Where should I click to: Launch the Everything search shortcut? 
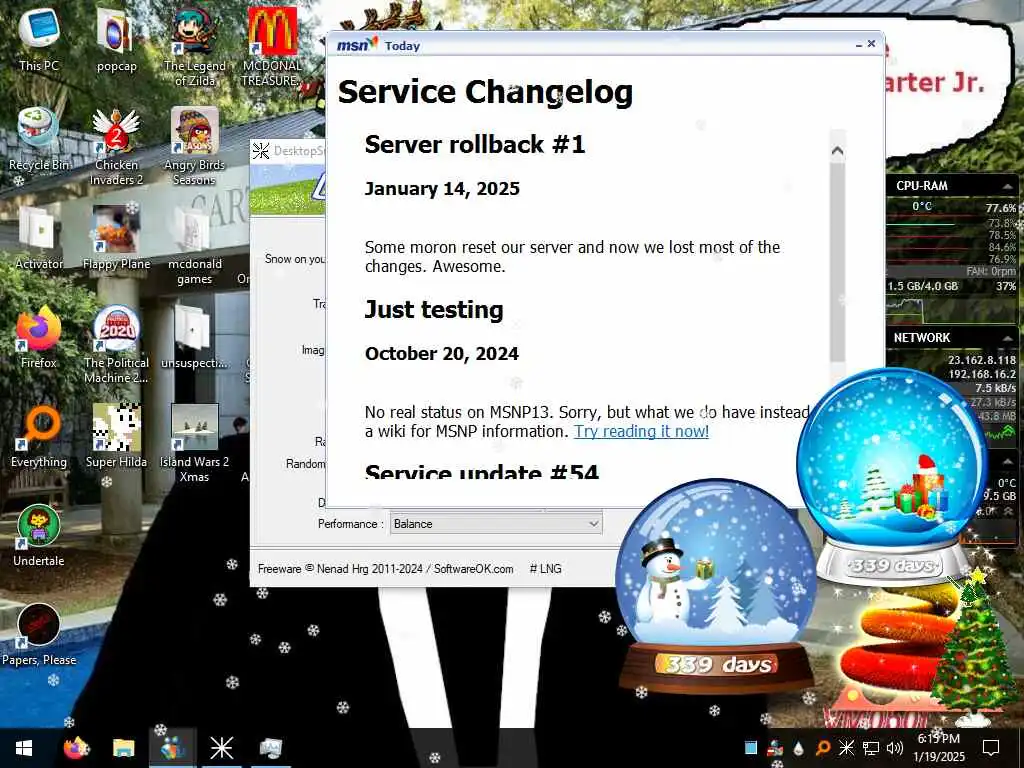(x=39, y=436)
